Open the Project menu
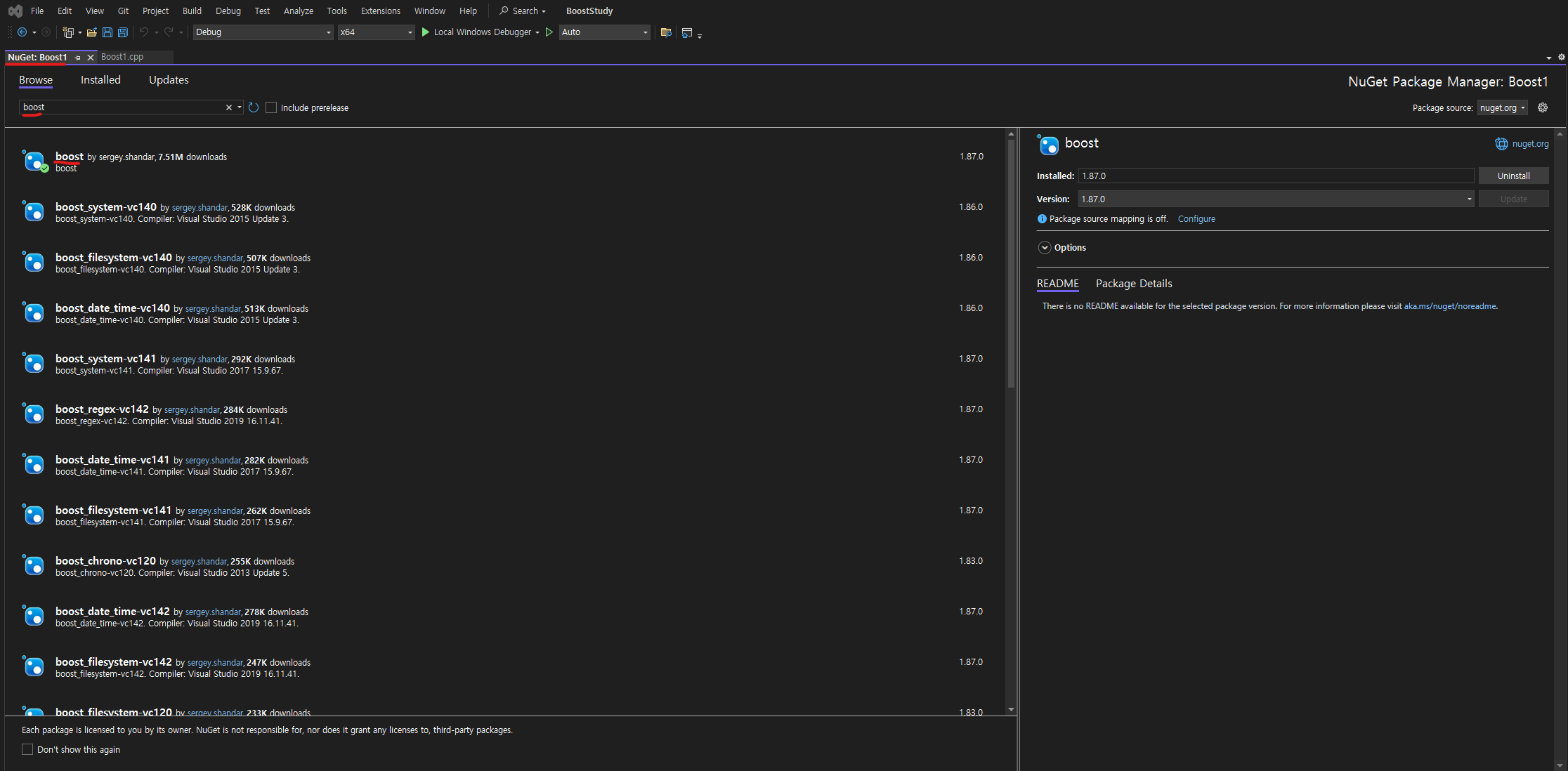Image resolution: width=1568 pixels, height=771 pixels. 155,11
